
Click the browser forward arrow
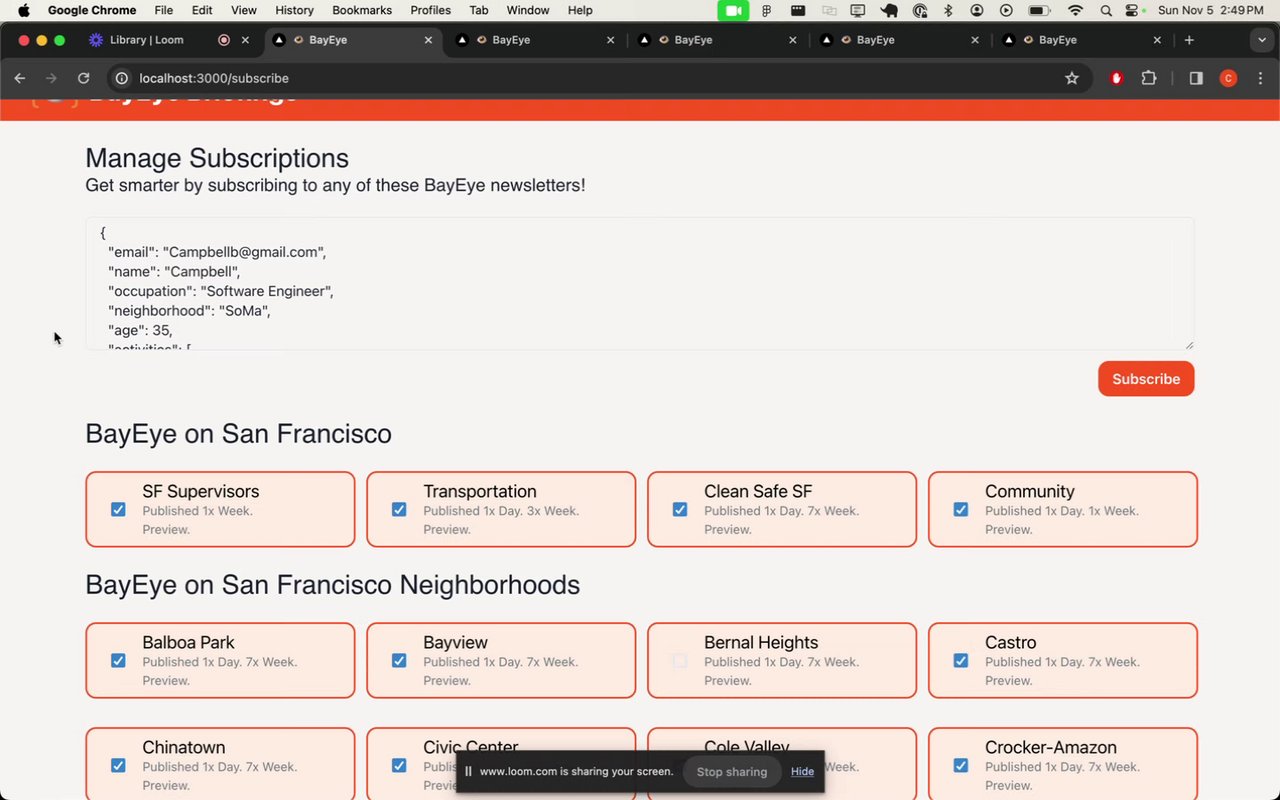click(x=51, y=78)
